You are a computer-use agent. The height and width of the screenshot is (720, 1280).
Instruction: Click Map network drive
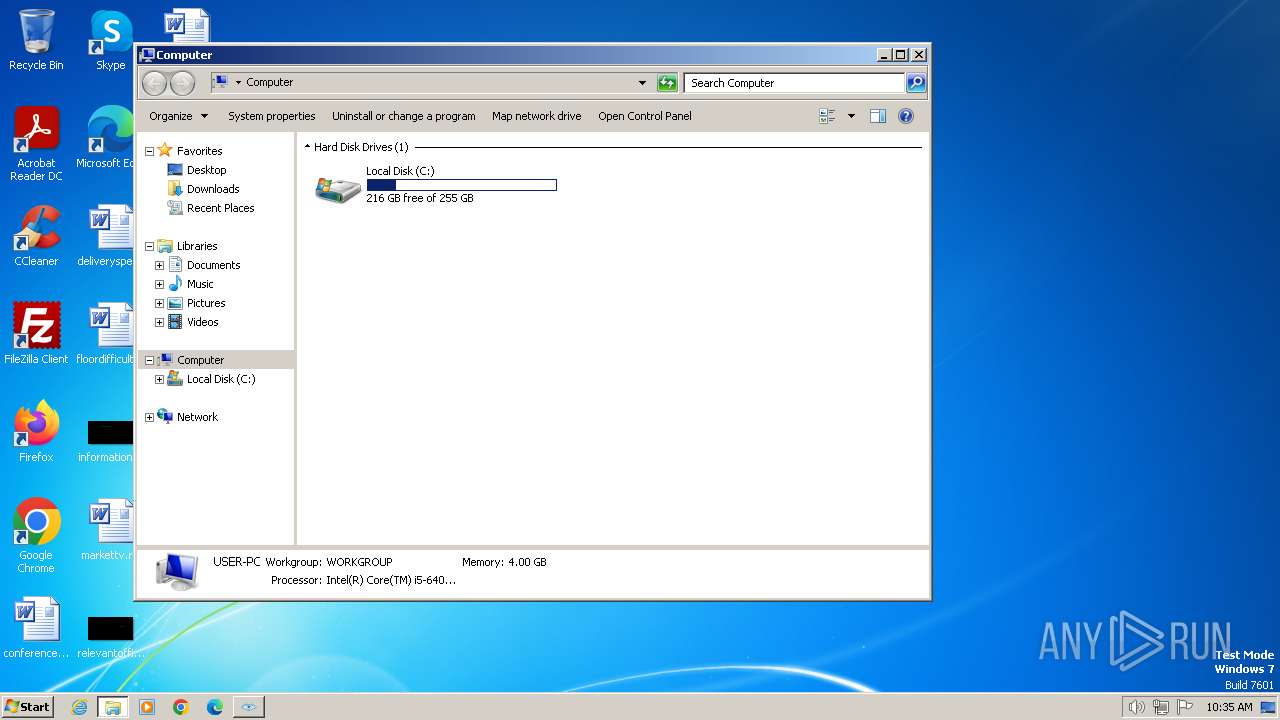point(536,116)
